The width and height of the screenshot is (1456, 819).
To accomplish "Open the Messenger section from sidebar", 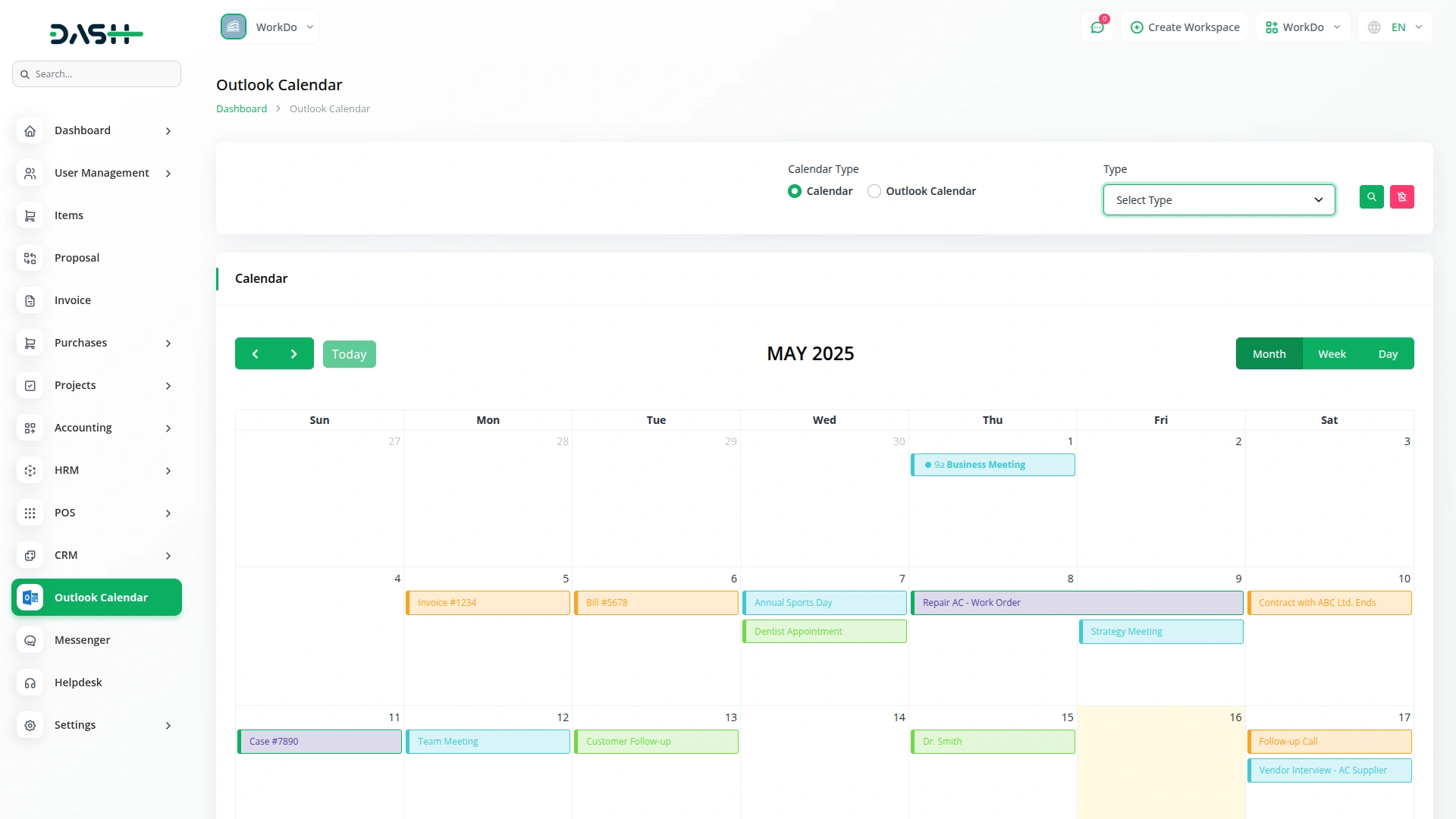I will click(x=82, y=639).
